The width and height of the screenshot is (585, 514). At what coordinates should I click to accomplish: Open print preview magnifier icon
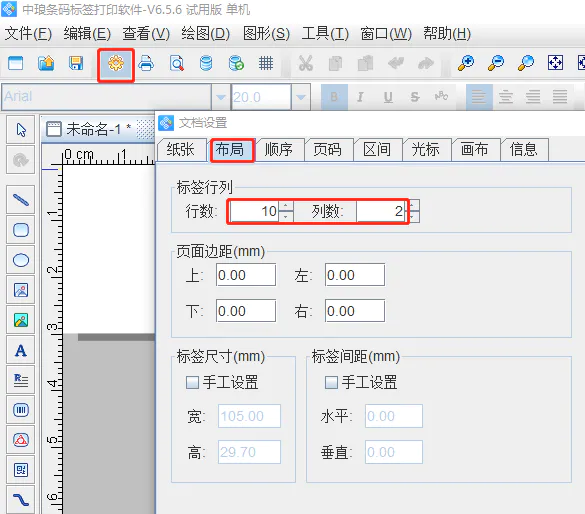[176, 63]
